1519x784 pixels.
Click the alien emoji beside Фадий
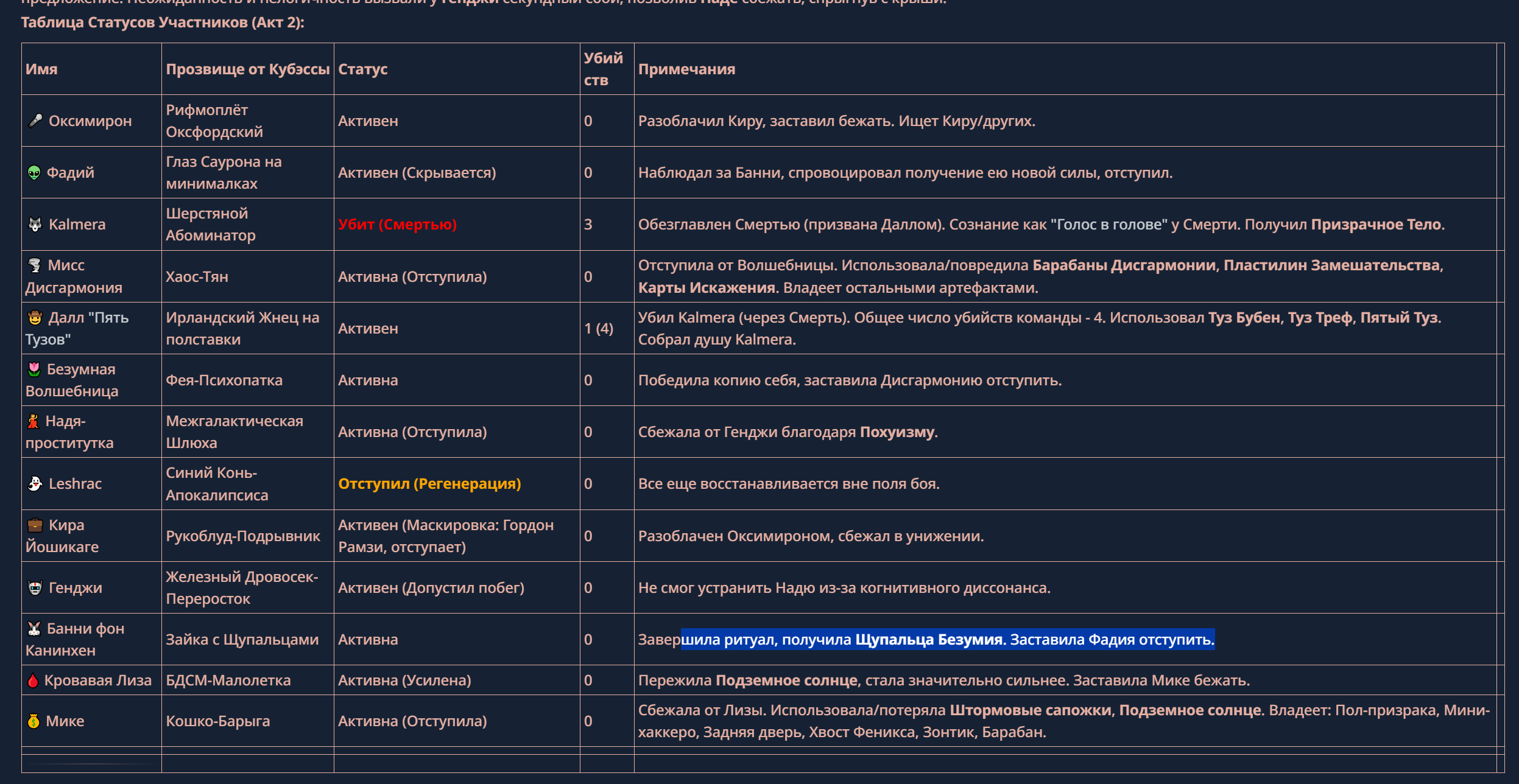34,173
